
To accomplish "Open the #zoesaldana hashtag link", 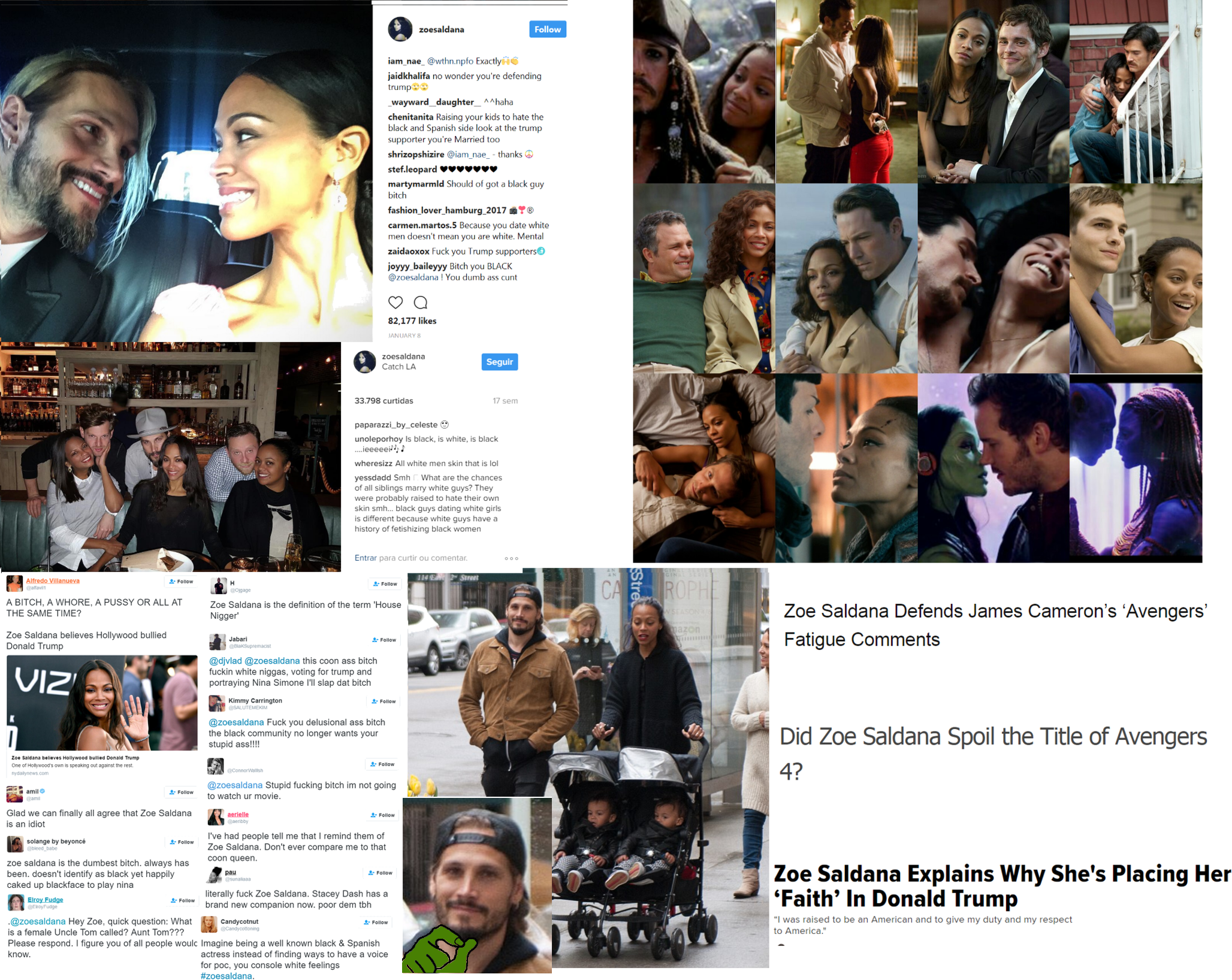I will [226, 976].
